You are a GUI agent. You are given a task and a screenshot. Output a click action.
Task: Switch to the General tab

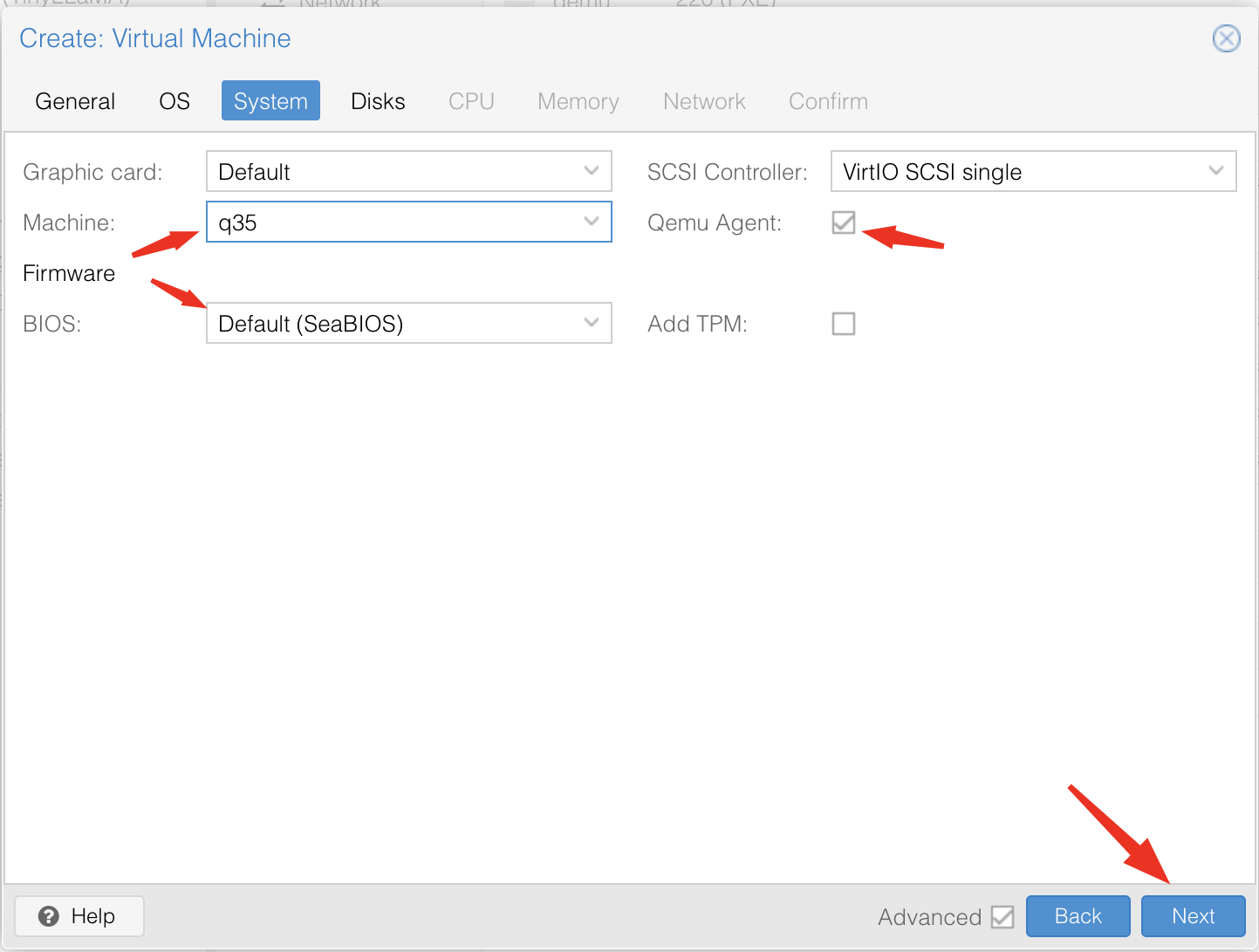75,101
